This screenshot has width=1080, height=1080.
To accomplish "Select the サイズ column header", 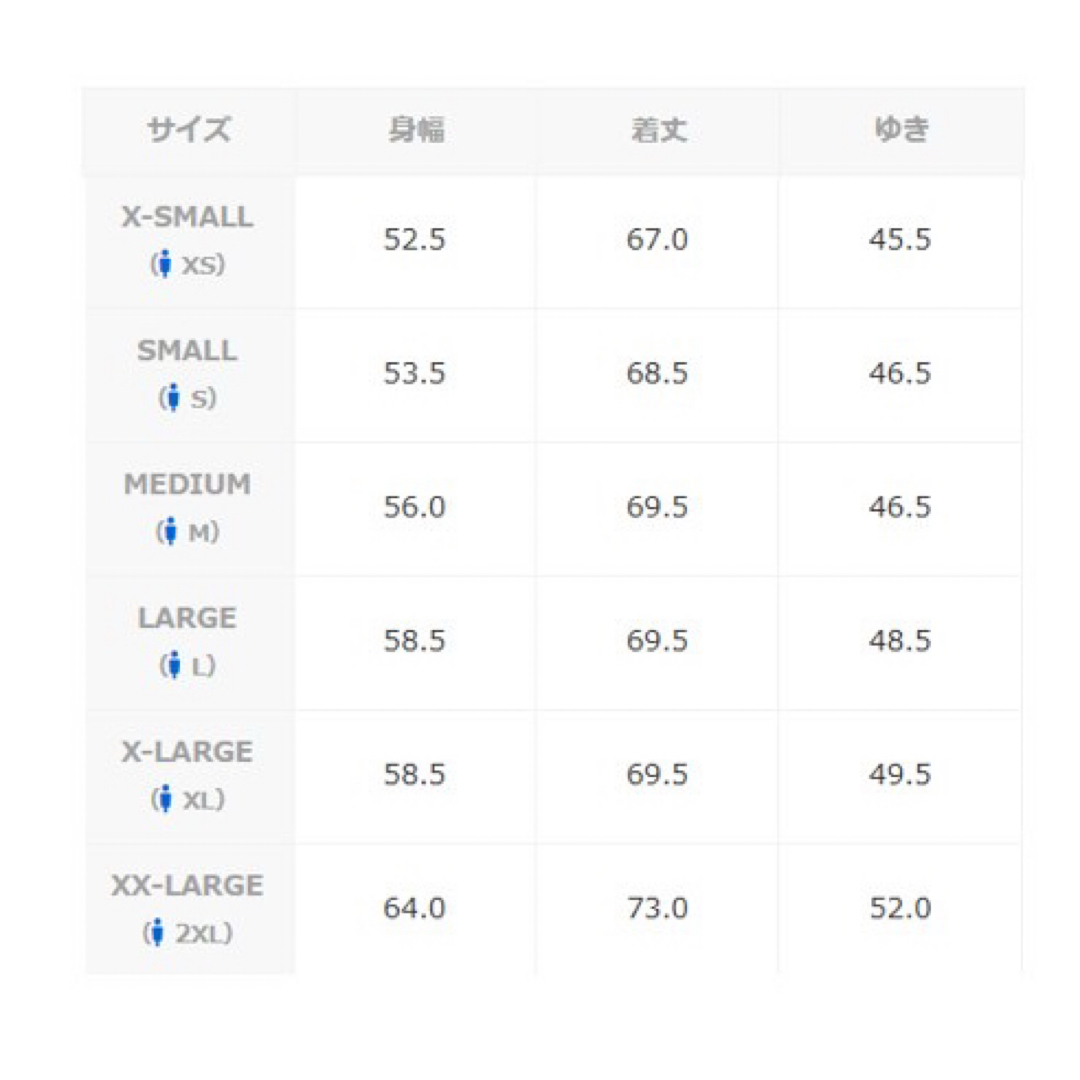I will [x=189, y=130].
